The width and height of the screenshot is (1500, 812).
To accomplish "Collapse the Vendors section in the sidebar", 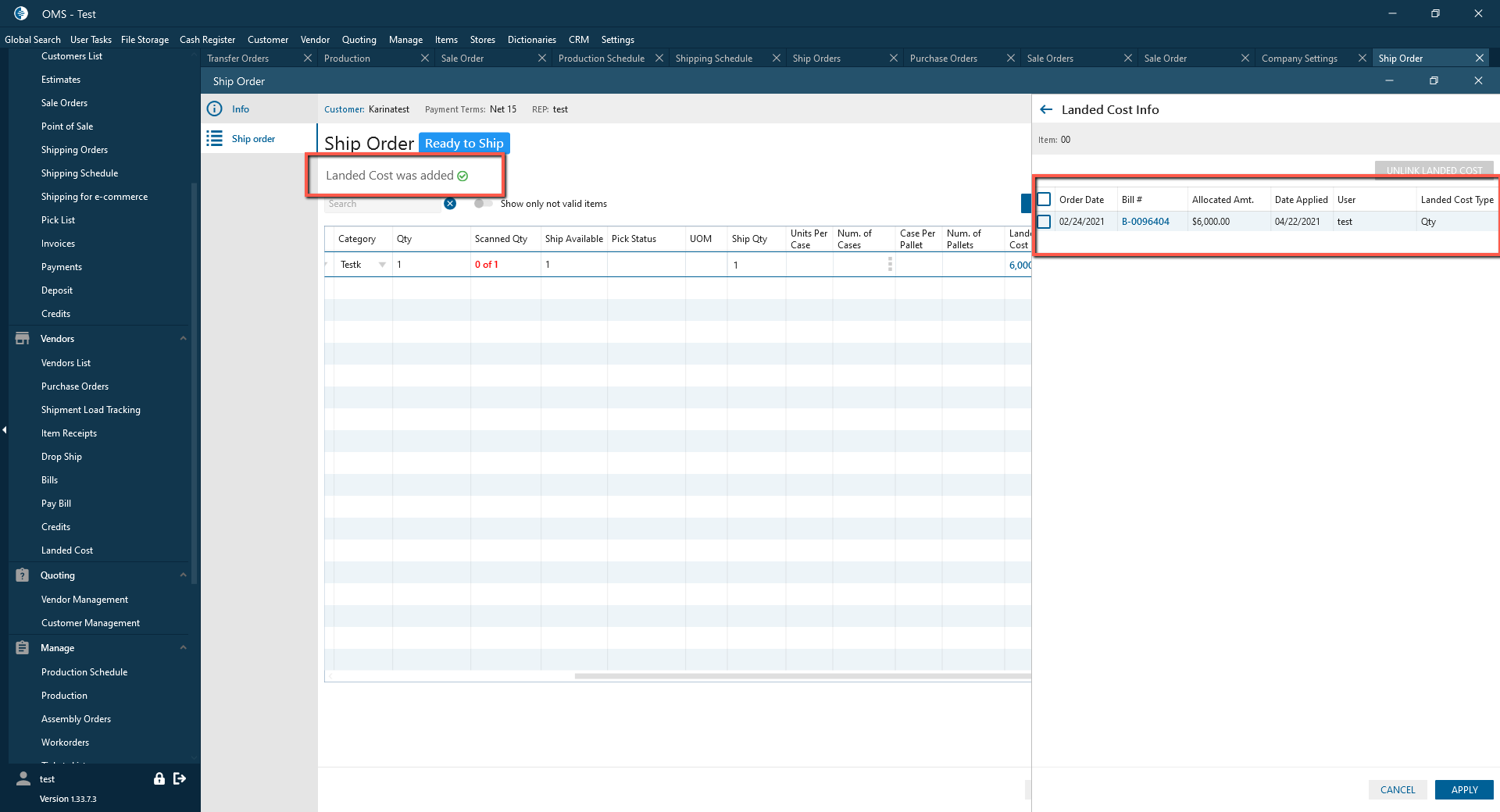I will point(184,339).
